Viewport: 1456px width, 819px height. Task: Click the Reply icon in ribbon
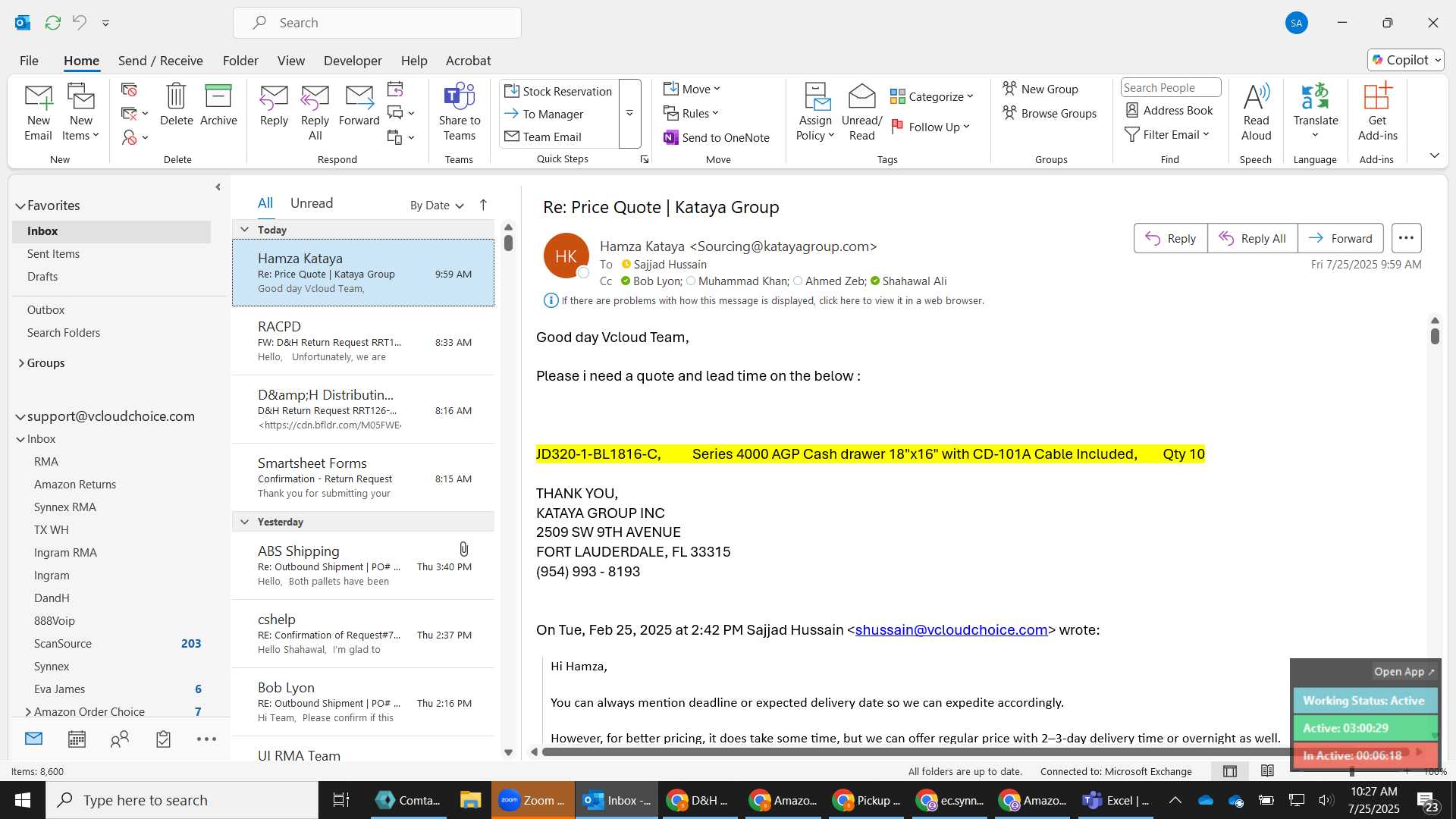coord(274,105)
